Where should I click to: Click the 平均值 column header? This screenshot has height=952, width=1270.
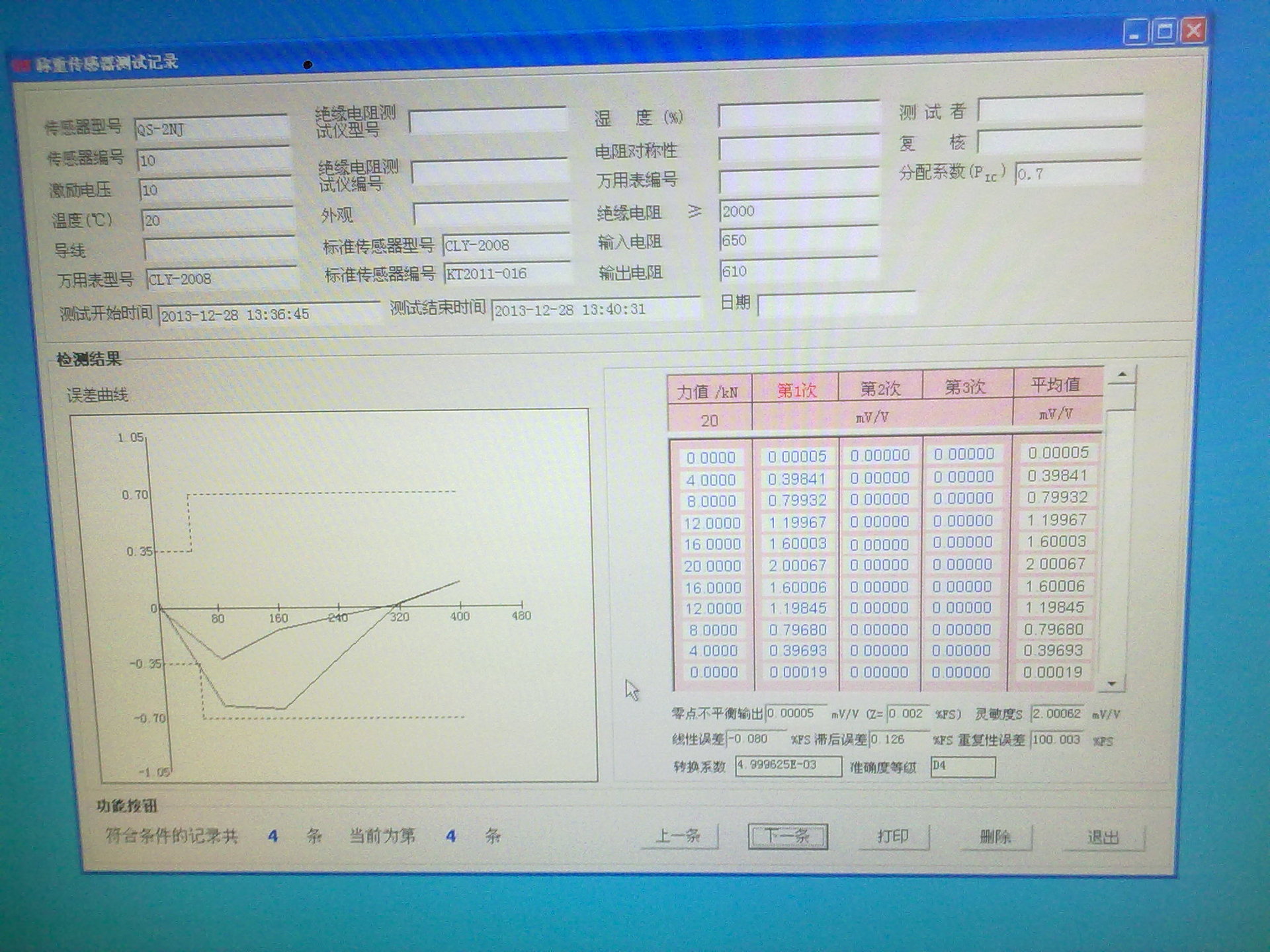[x=1056, y=385]
